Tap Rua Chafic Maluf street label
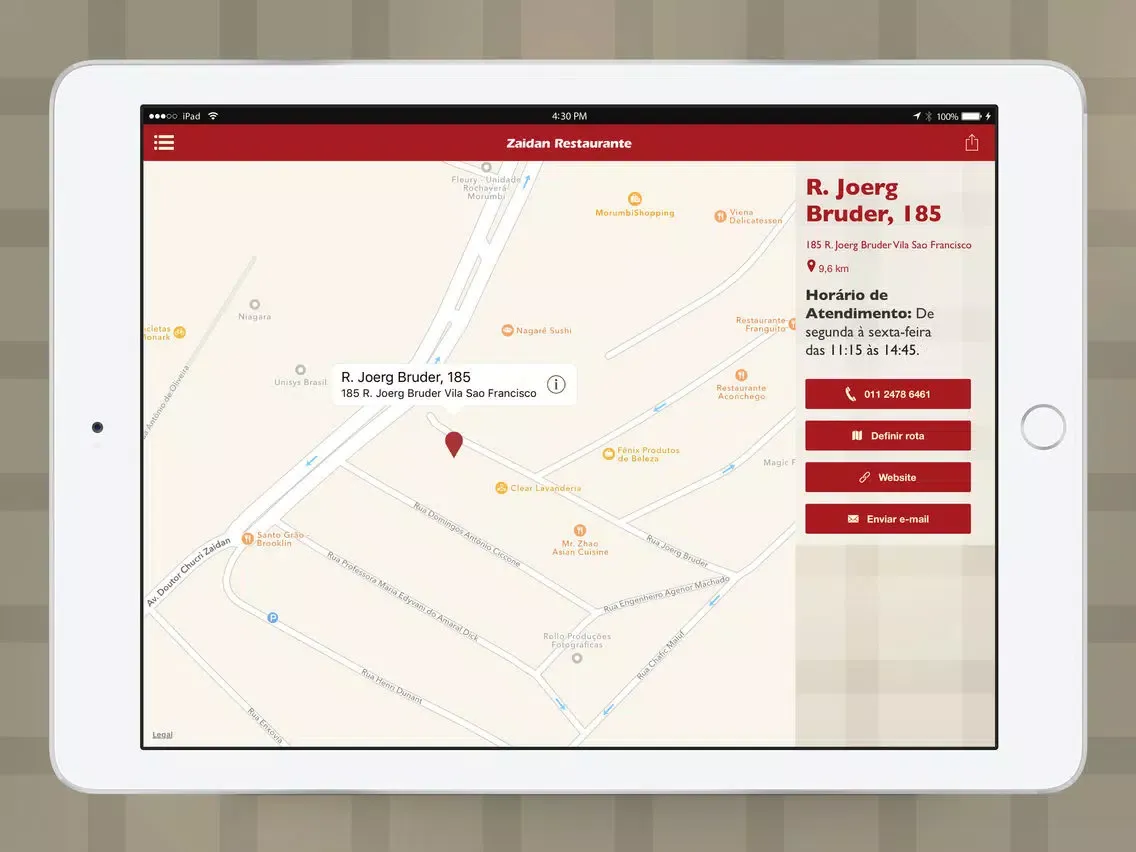The image size is (1136, 852). (x=660, y=656)
